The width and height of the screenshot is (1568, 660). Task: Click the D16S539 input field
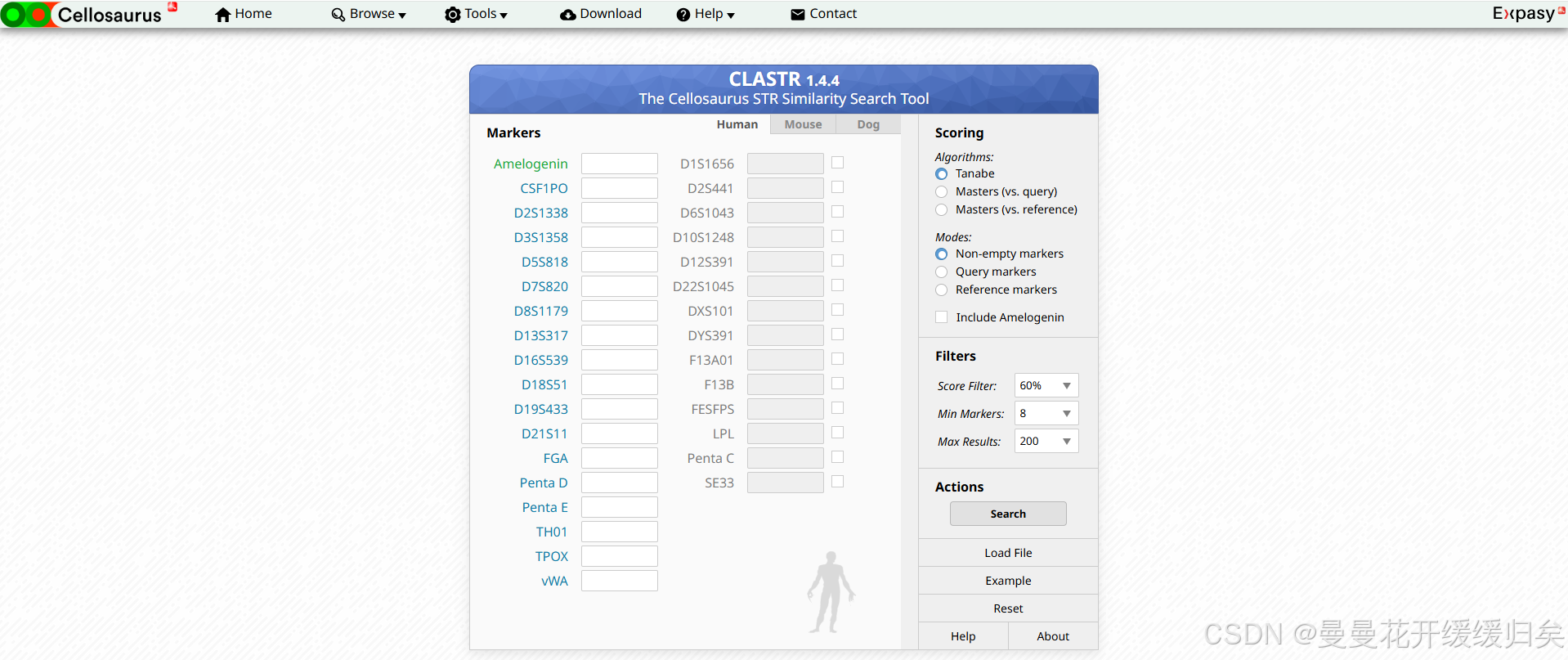(620, 360)
